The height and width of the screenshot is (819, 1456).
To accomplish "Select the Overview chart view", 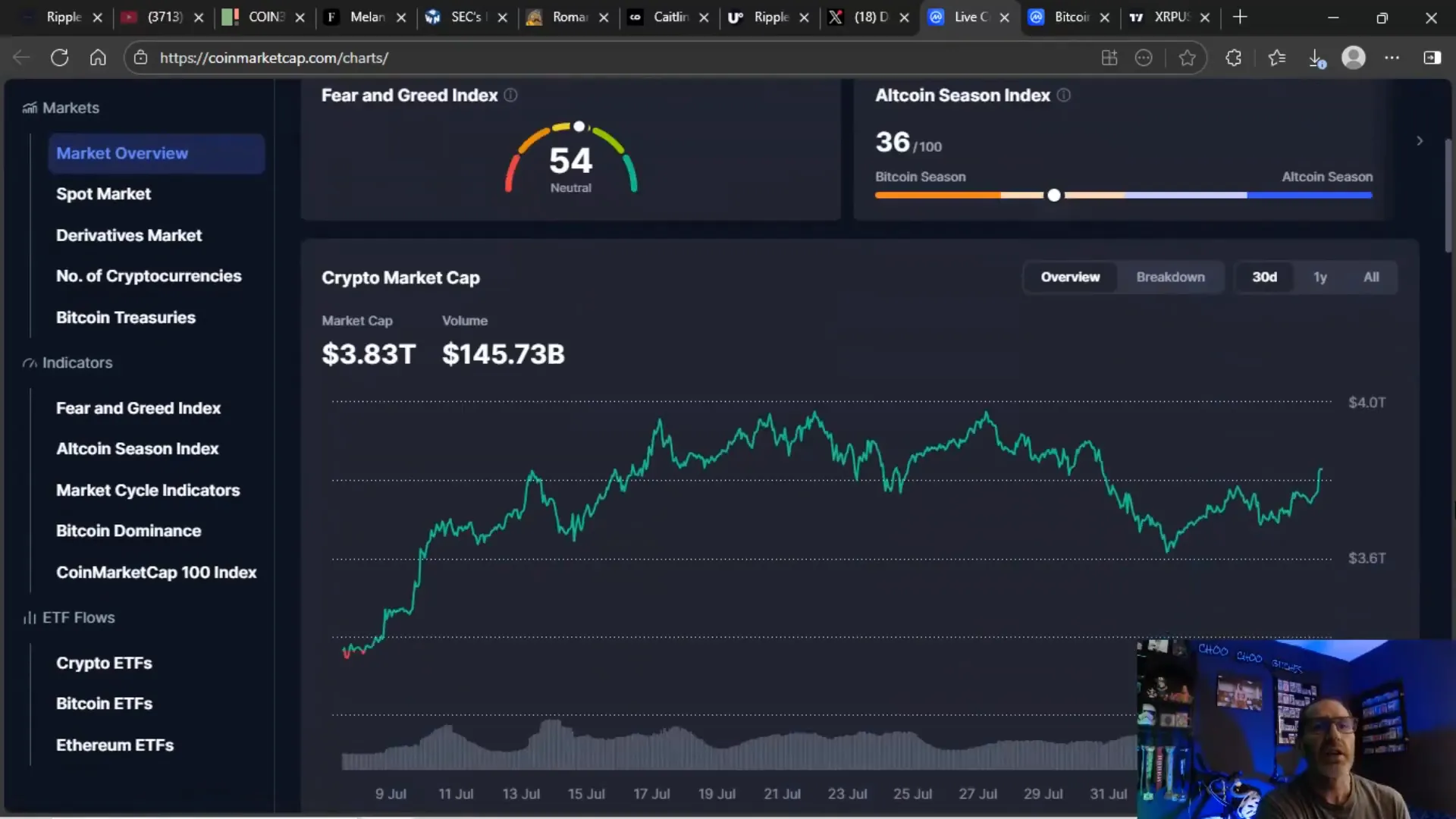I will point(1070,278).
